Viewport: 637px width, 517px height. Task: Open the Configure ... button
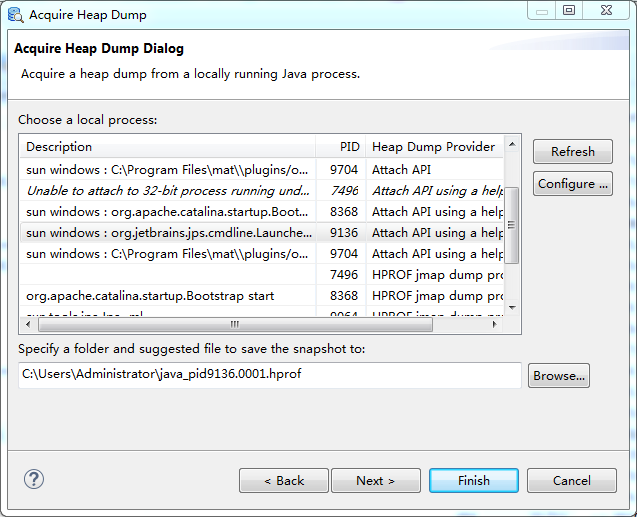click(x=572, y=184)
